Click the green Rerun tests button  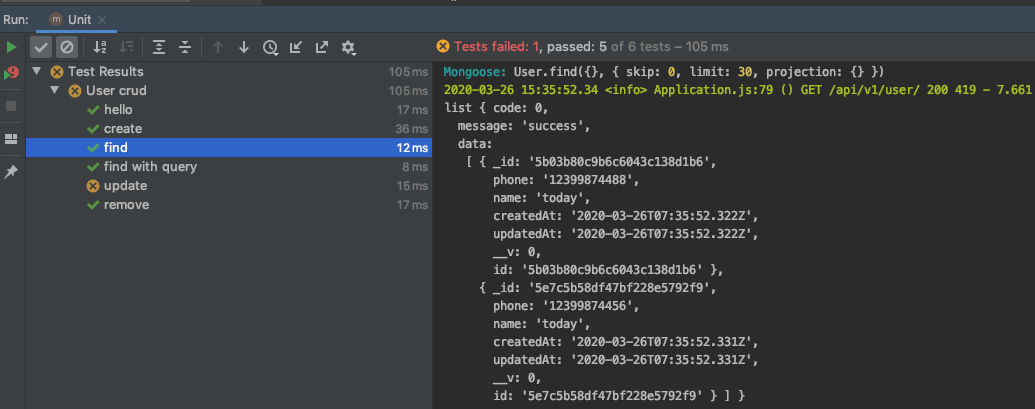(11, 47)
